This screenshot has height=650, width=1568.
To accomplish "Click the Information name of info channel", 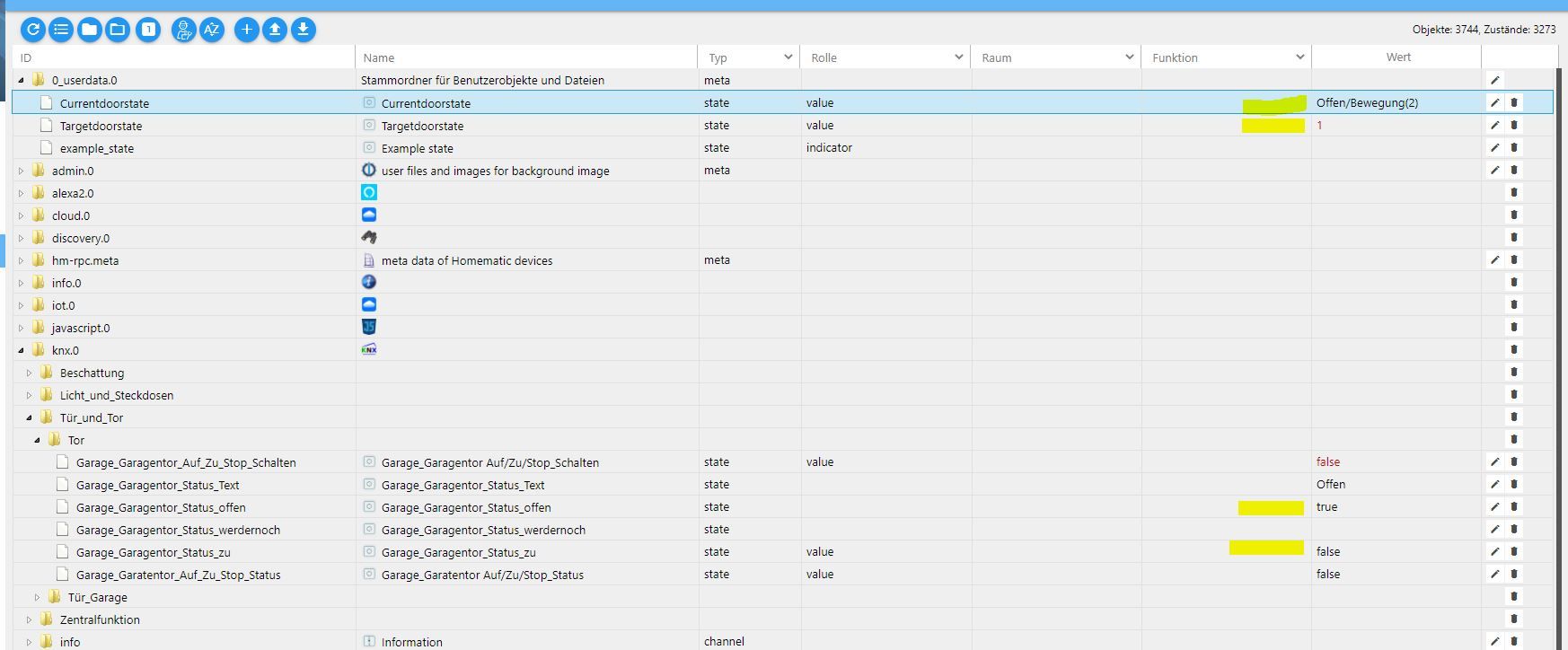I will click(x=411, y=642).
